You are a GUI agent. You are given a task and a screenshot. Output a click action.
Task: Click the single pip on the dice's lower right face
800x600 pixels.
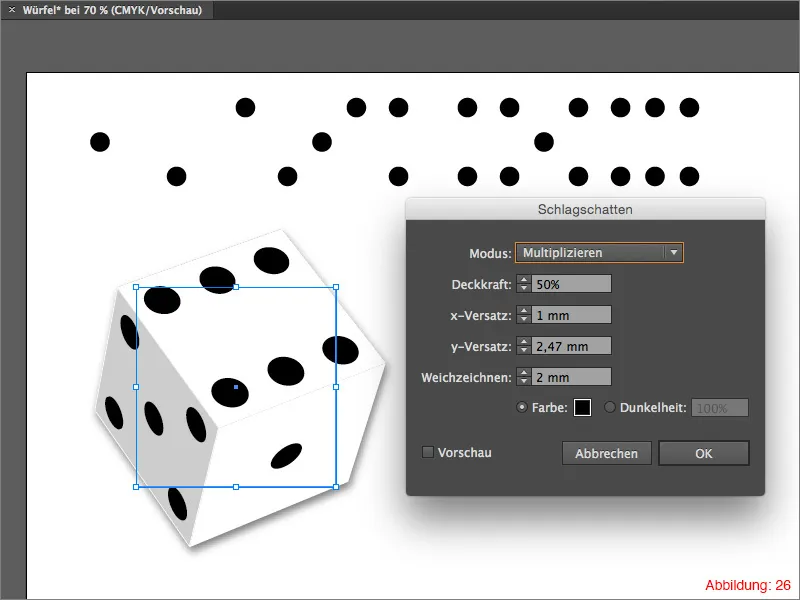click(x=286, y=456)
